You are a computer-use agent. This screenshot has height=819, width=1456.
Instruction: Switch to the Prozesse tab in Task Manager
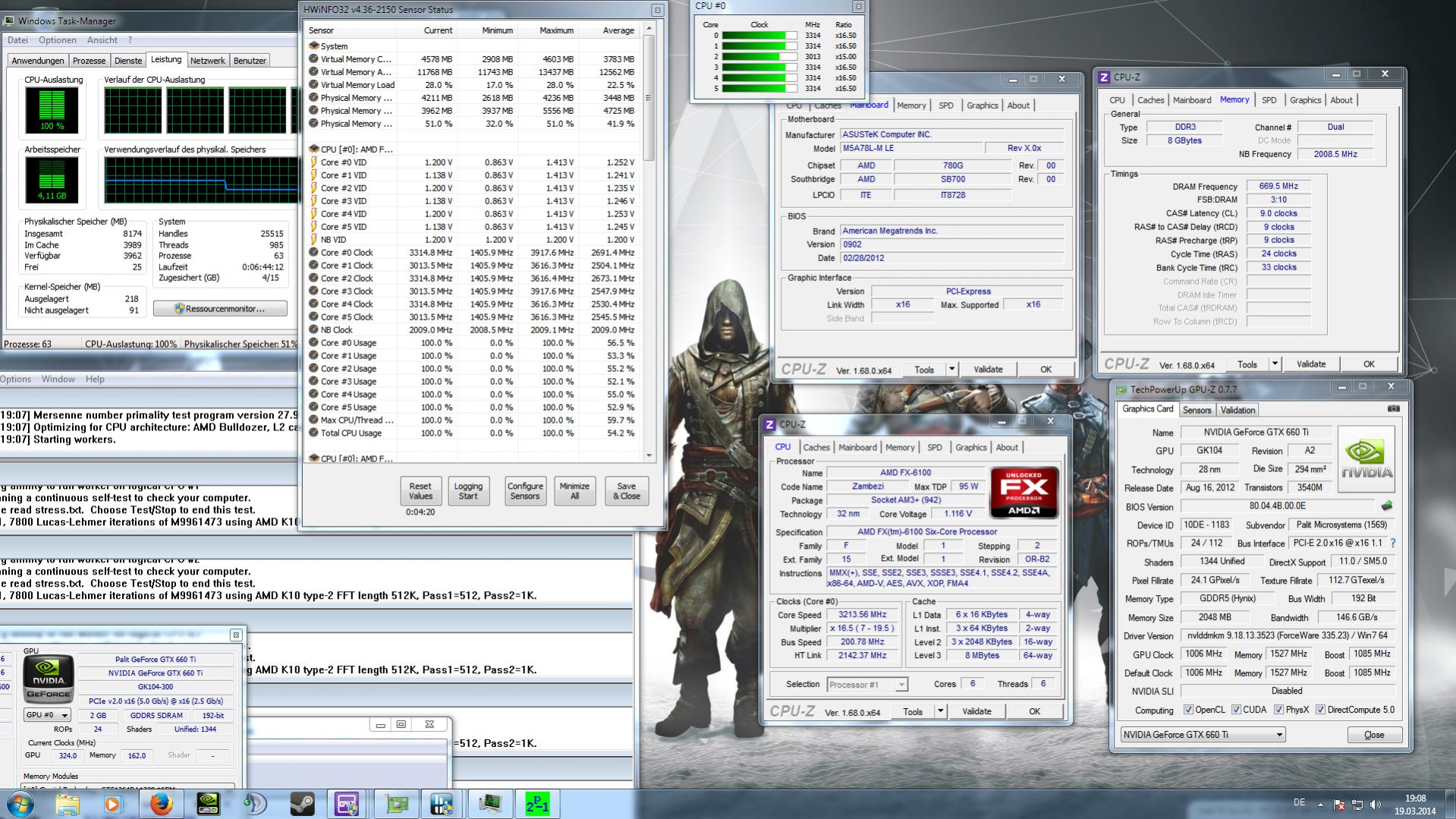coord(89,61)
